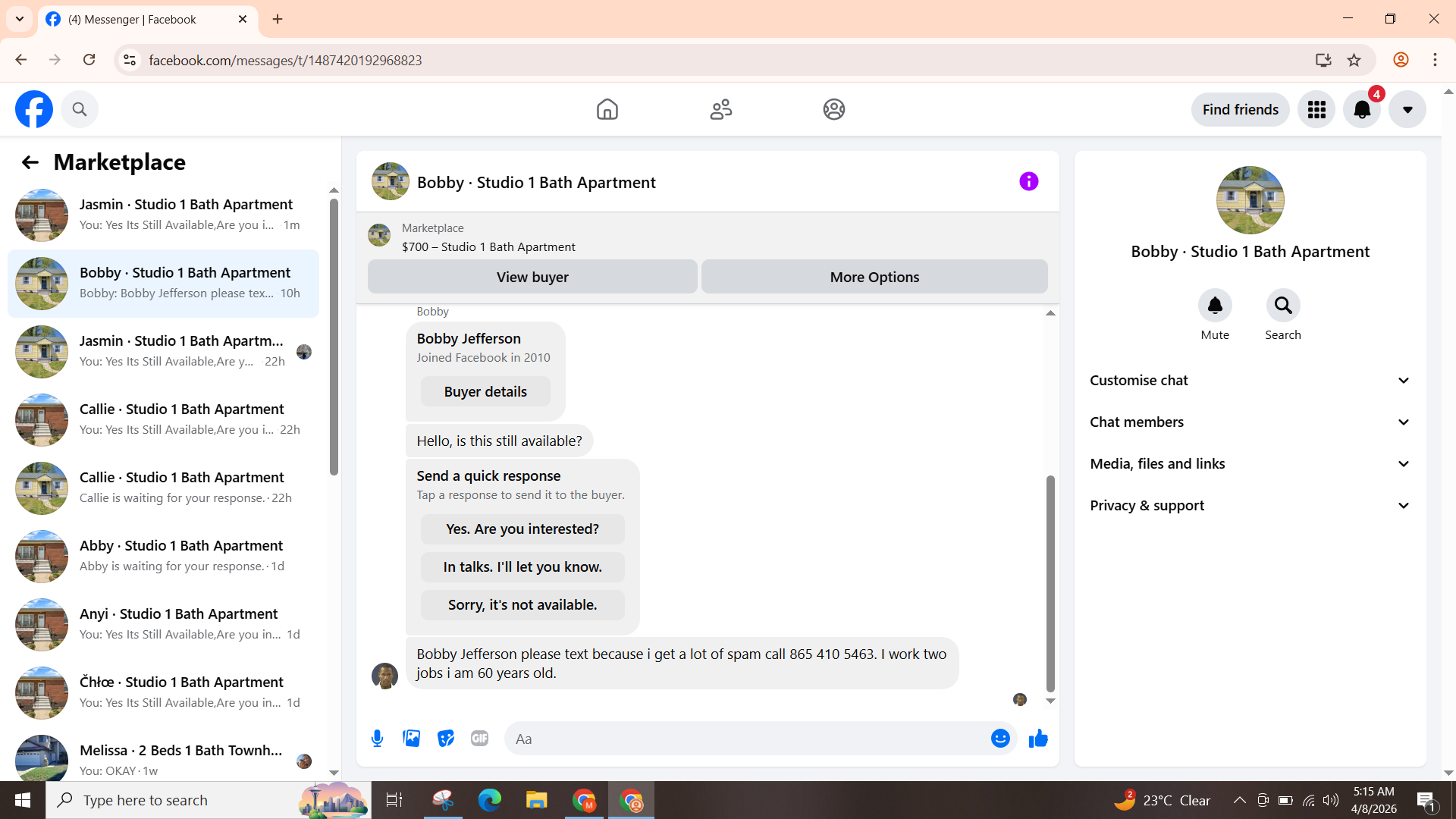Open notifications bell in the top bar
The image size is (1456, 819).
point(1362,109)
